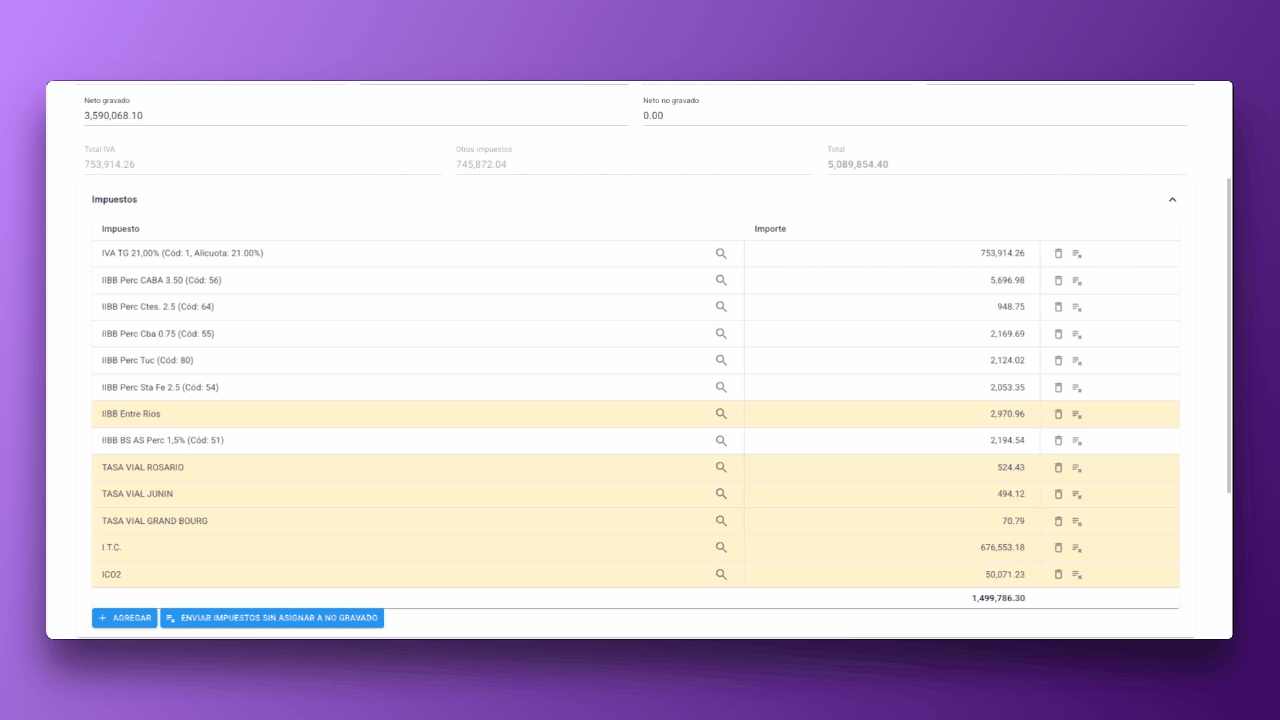Search tax for TASA VIAL GRAND BOURG
Screen dimensions: 1280x720
[x=721, y=521]
